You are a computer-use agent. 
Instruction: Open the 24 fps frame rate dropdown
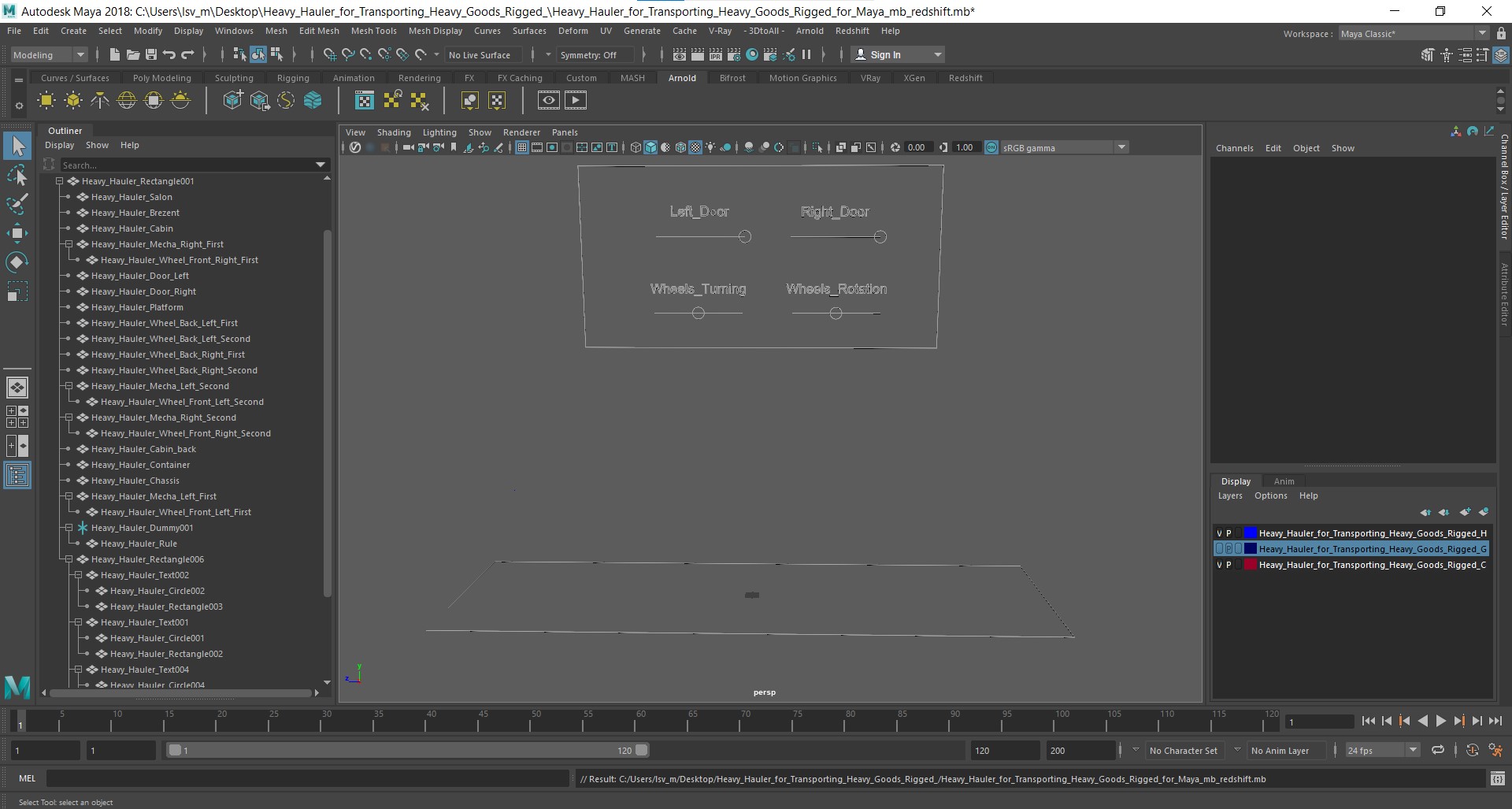(x=1382, y=751)
